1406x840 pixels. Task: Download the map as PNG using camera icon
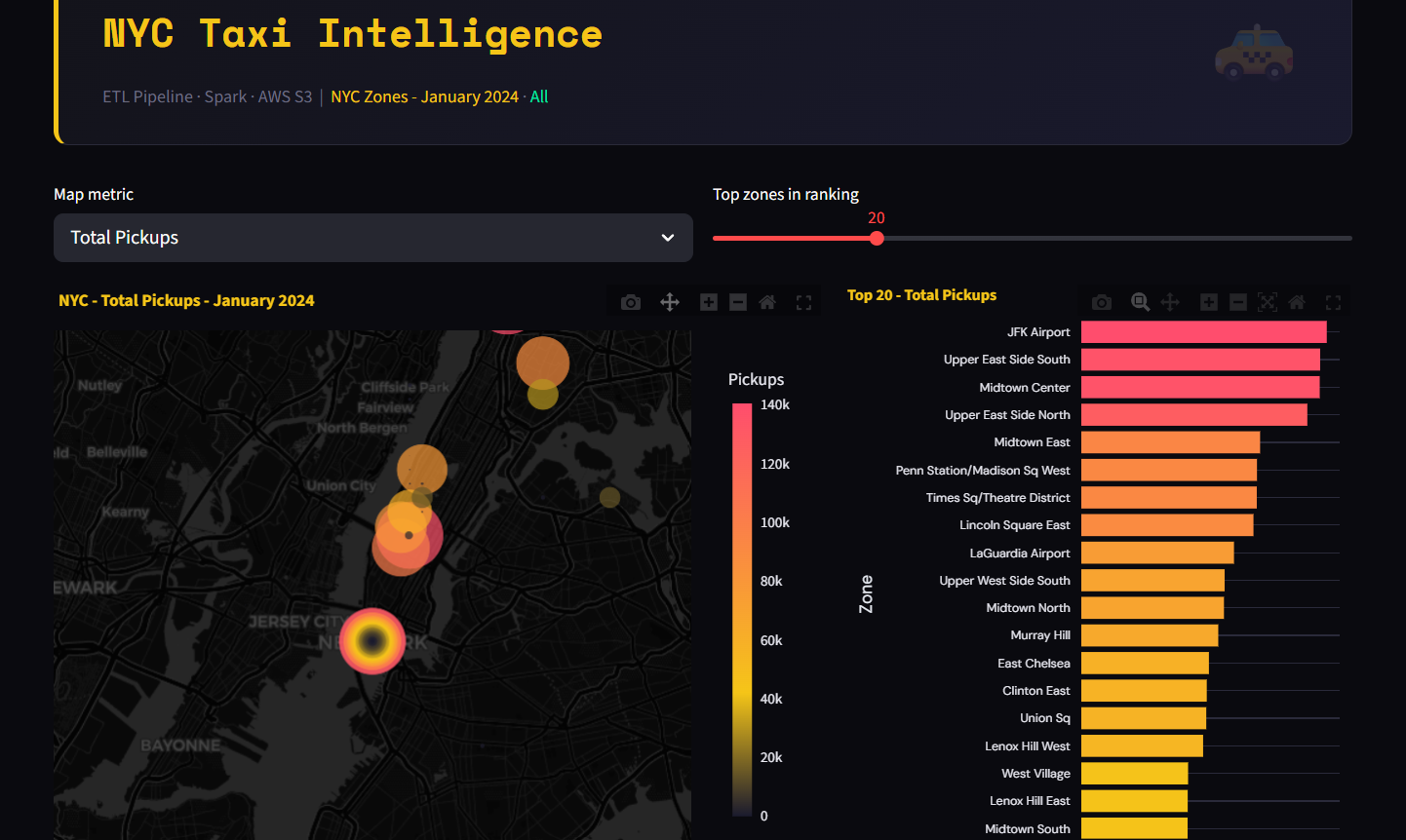pos(631,302)
